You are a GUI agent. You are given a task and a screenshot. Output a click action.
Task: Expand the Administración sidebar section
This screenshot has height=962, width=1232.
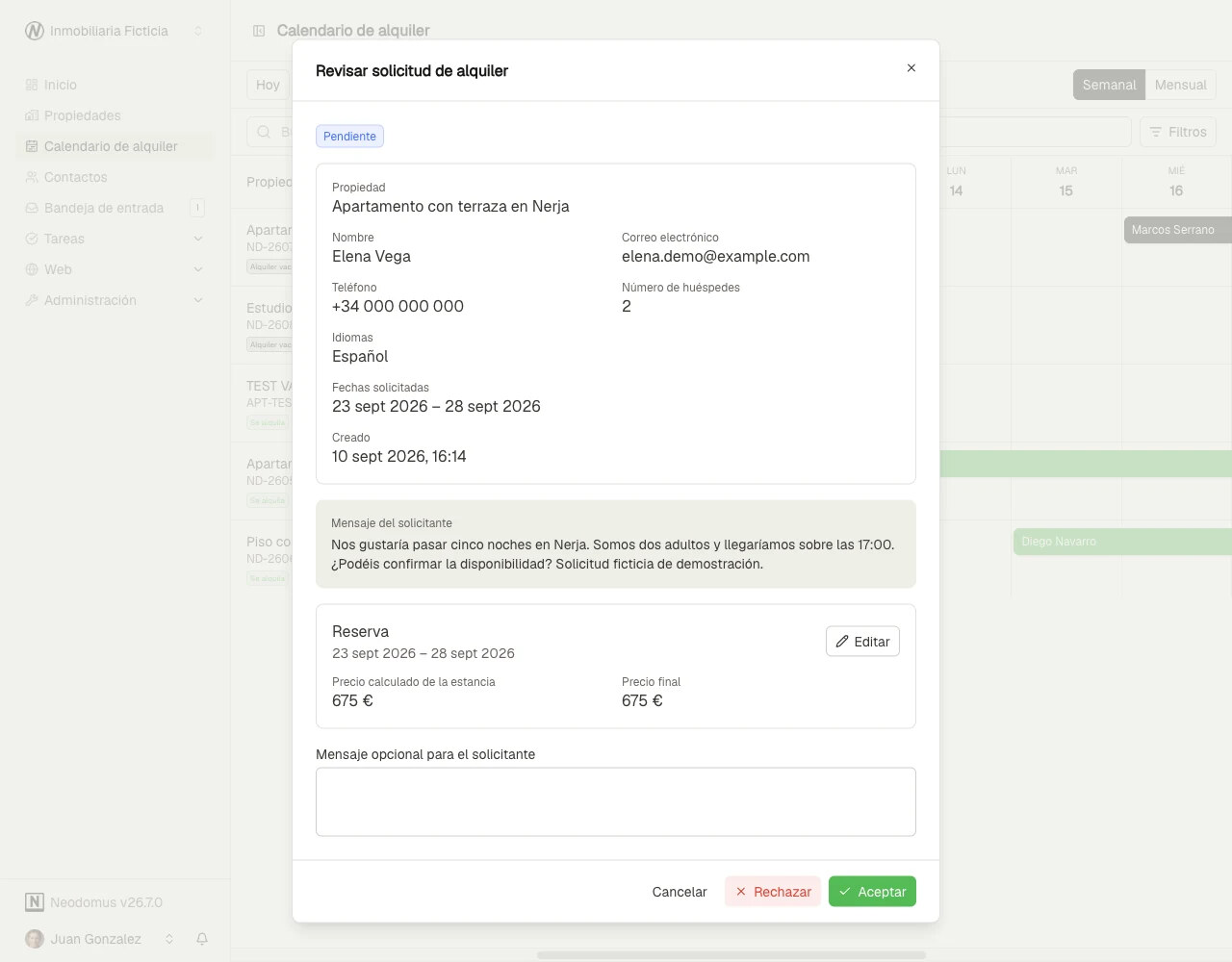(115, 300)
